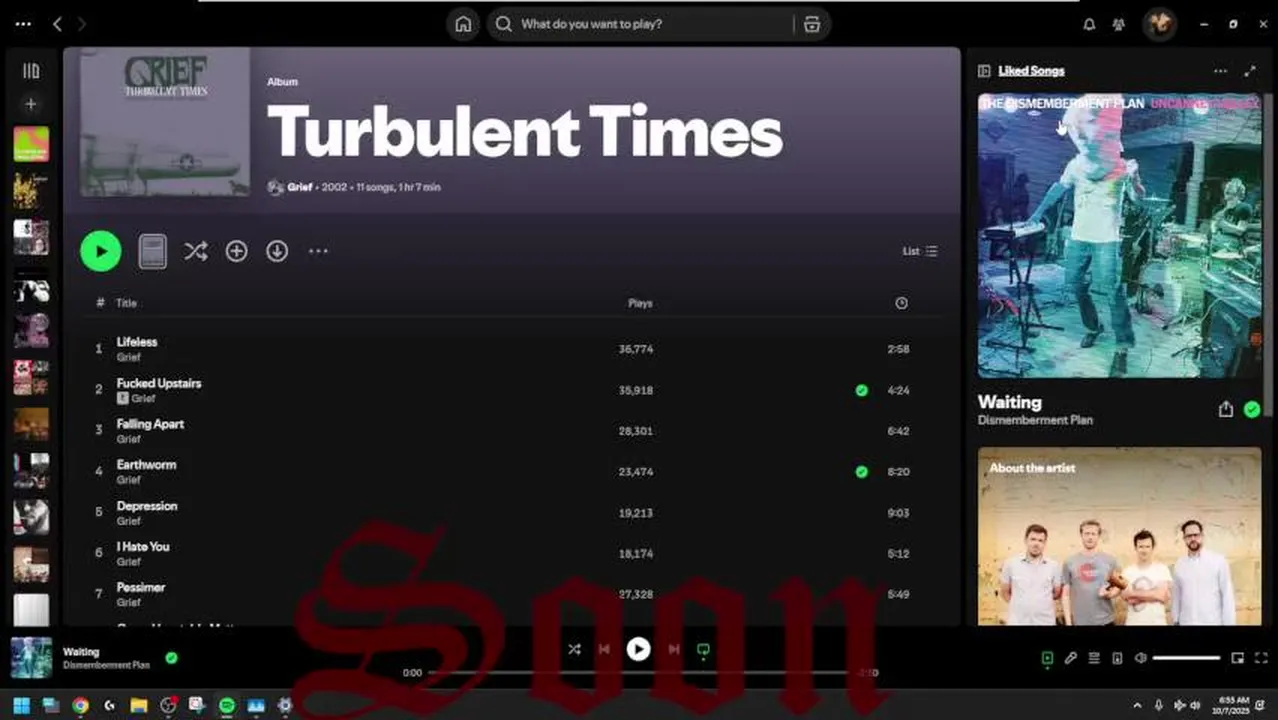
Task: Toggle liked checkmark for Waiting in right panel
Action: click(x=1252, y=409)
